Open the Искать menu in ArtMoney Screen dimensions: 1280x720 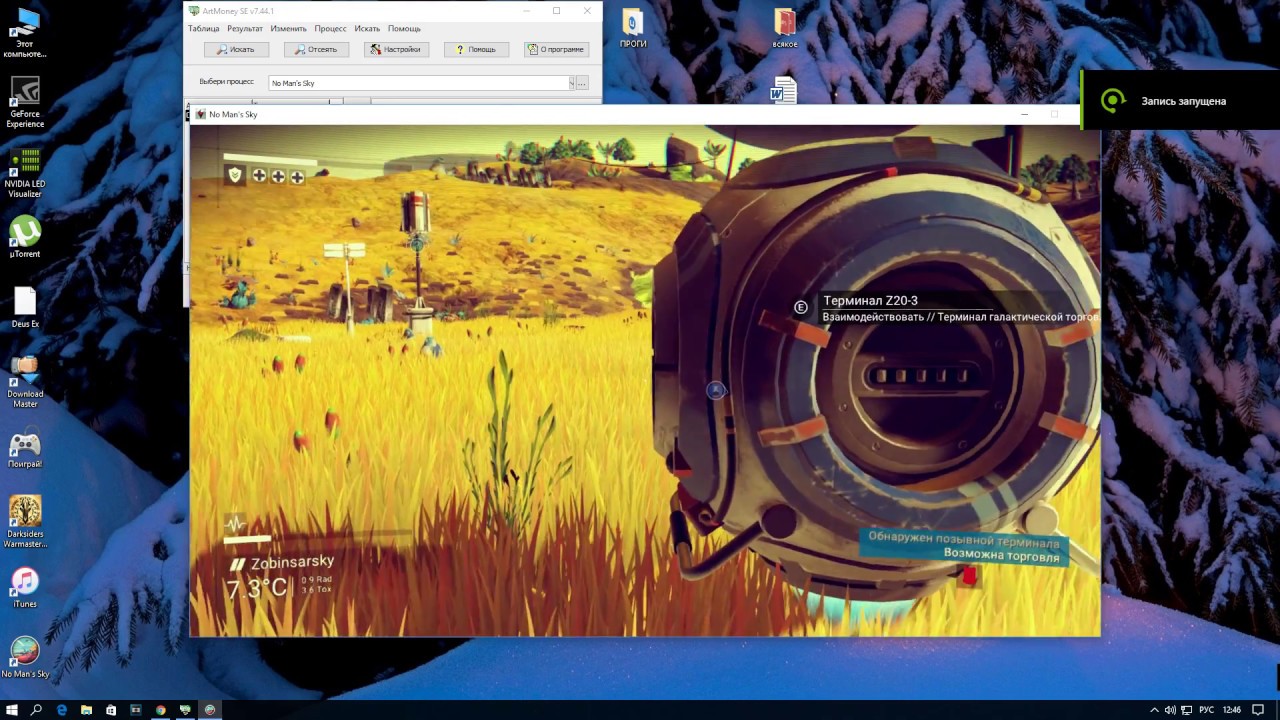(x=367, y=29)
